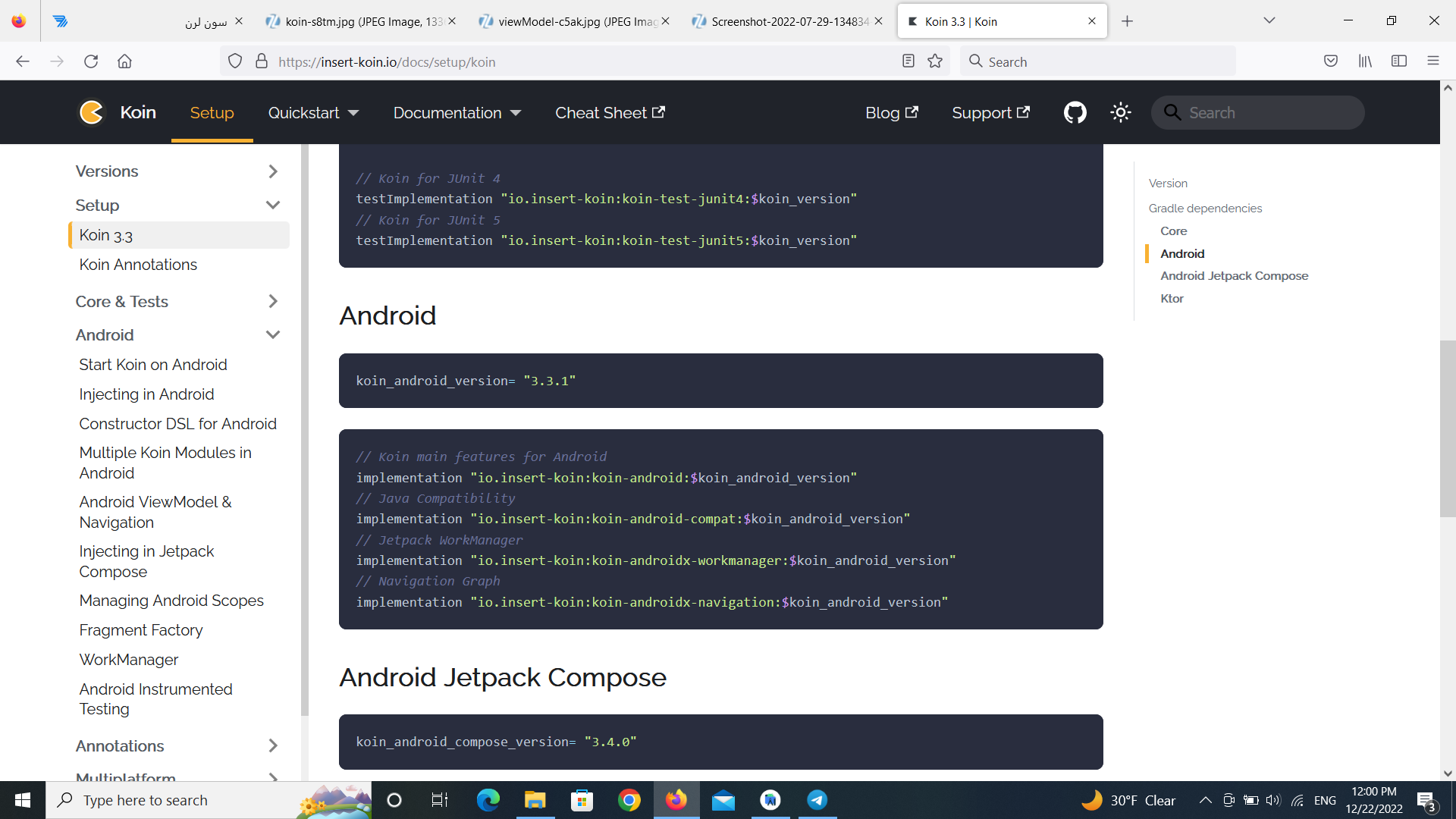The width and height of the screenshot is (1456, 819).
Task: Open Task View in taskbar
Action: pos(440,800)
